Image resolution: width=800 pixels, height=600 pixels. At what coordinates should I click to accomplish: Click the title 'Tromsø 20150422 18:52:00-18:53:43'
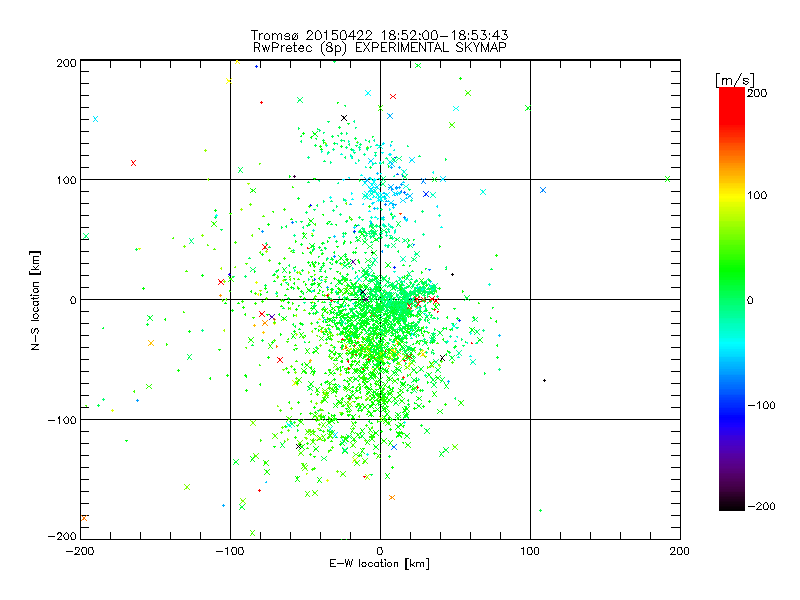tap(380, 35)
